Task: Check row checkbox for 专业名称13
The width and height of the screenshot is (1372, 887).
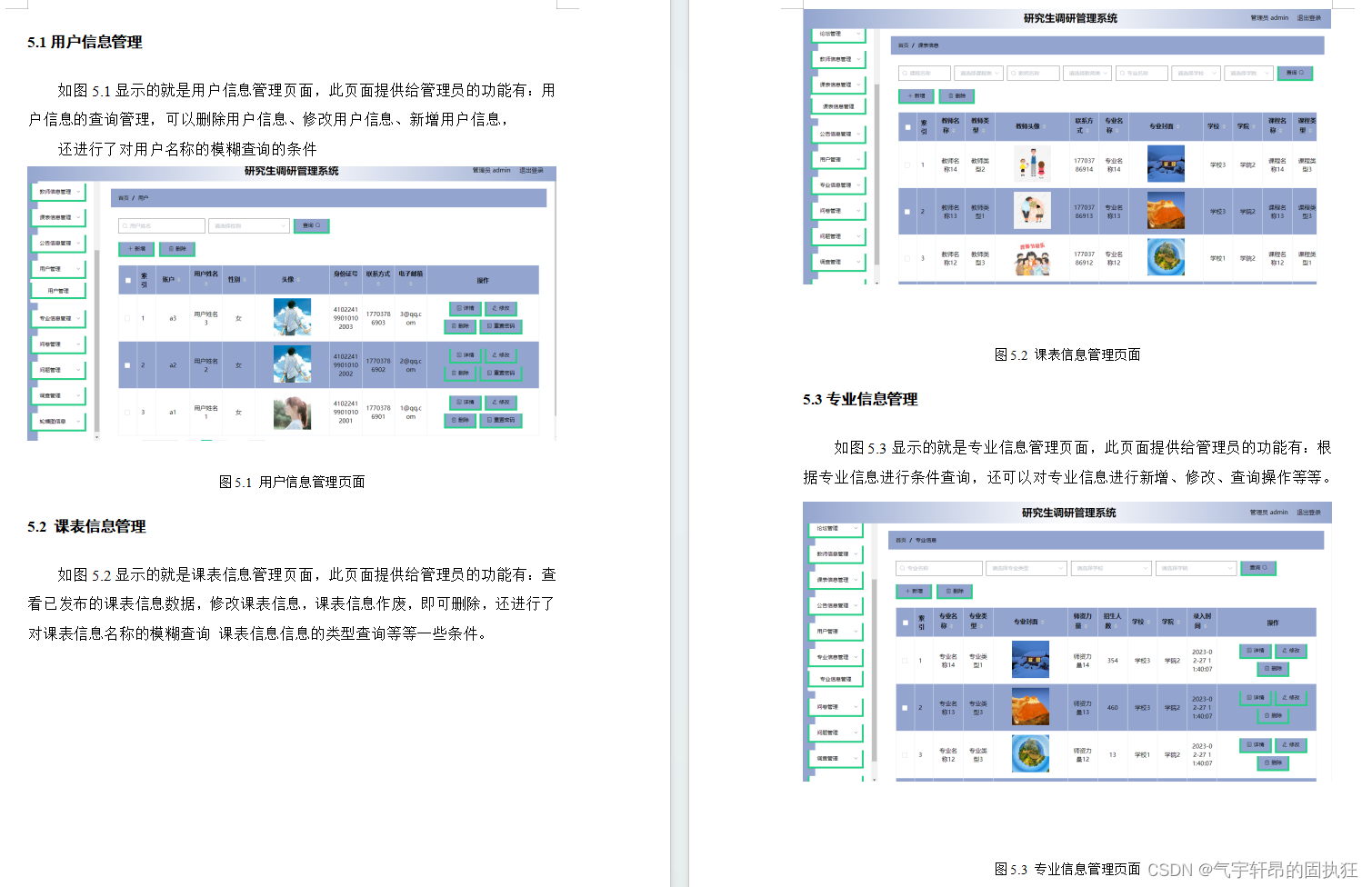Action: coord(905,708)
